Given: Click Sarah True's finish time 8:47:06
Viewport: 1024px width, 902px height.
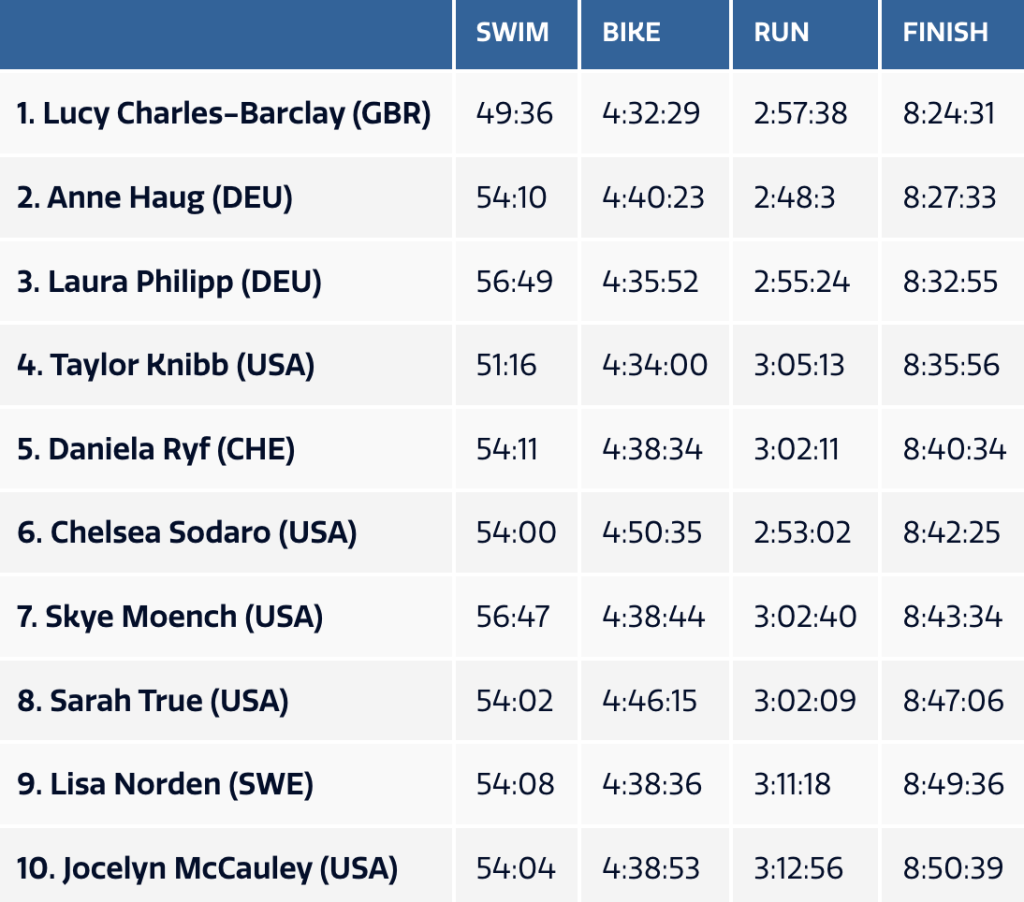Looking at the screenshot, I should [953, 700].
